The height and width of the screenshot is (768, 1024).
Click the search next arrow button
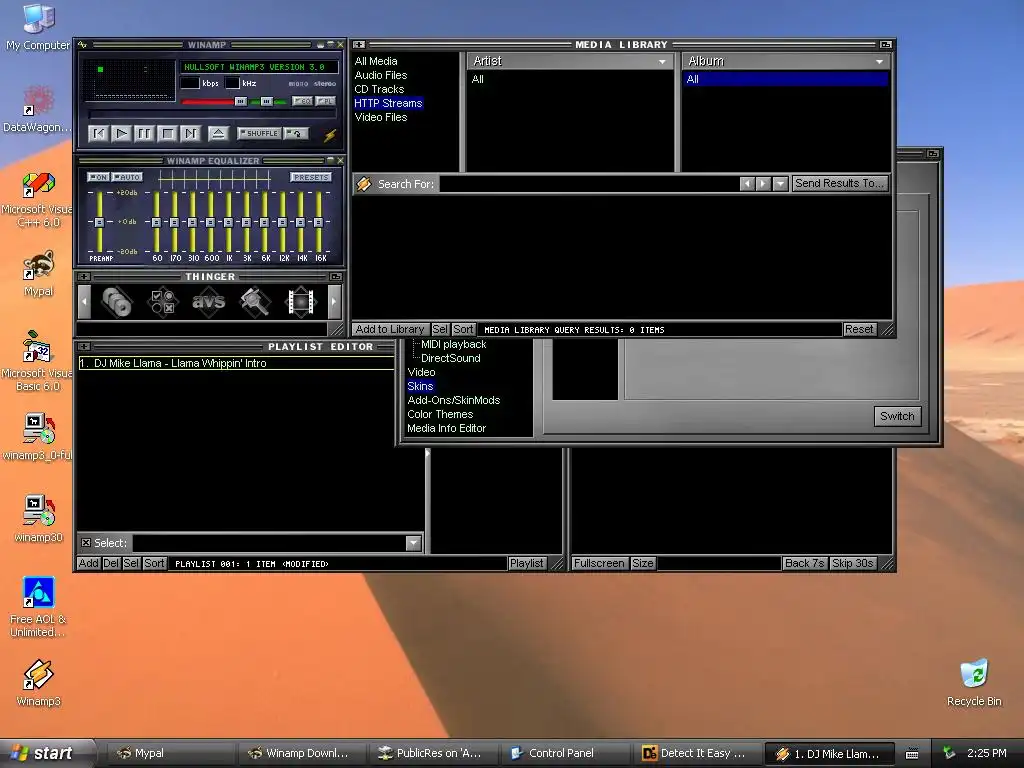point(763,184)
